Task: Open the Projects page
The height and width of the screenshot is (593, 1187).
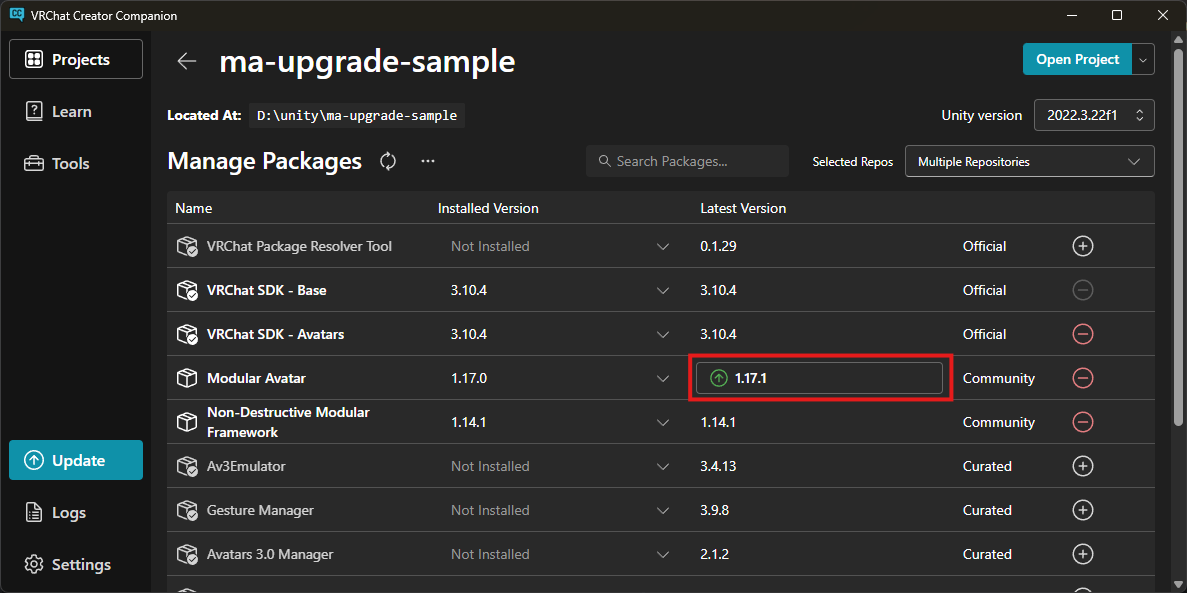Action: [x=76, y=59]
